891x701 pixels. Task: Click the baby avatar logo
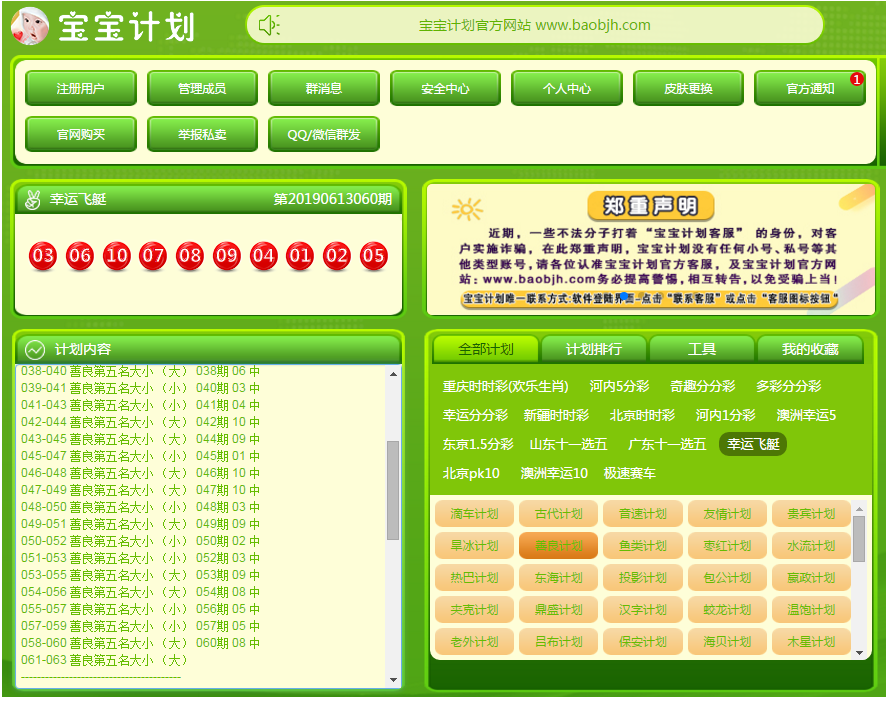point(30,26)
